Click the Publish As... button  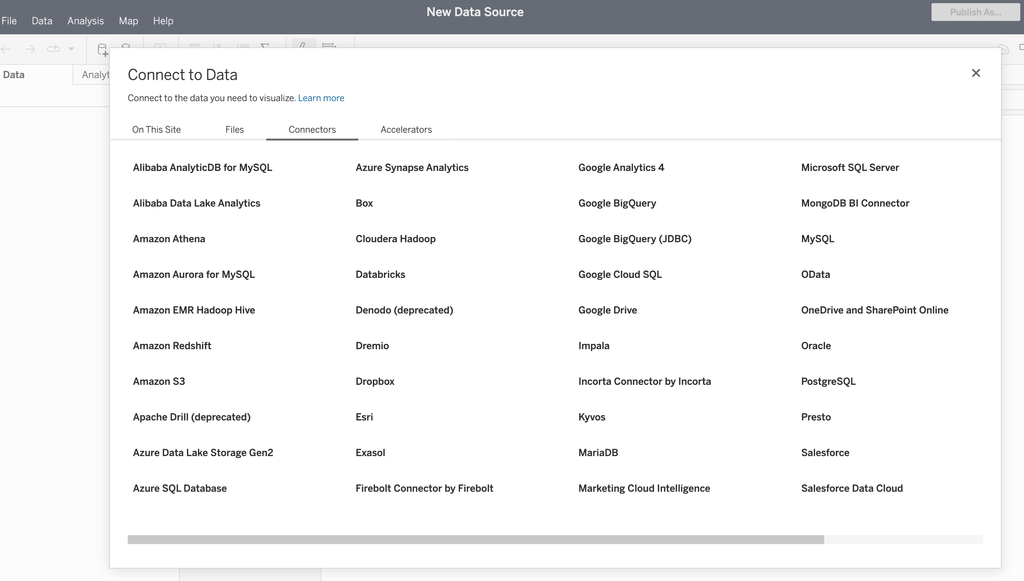975,12
